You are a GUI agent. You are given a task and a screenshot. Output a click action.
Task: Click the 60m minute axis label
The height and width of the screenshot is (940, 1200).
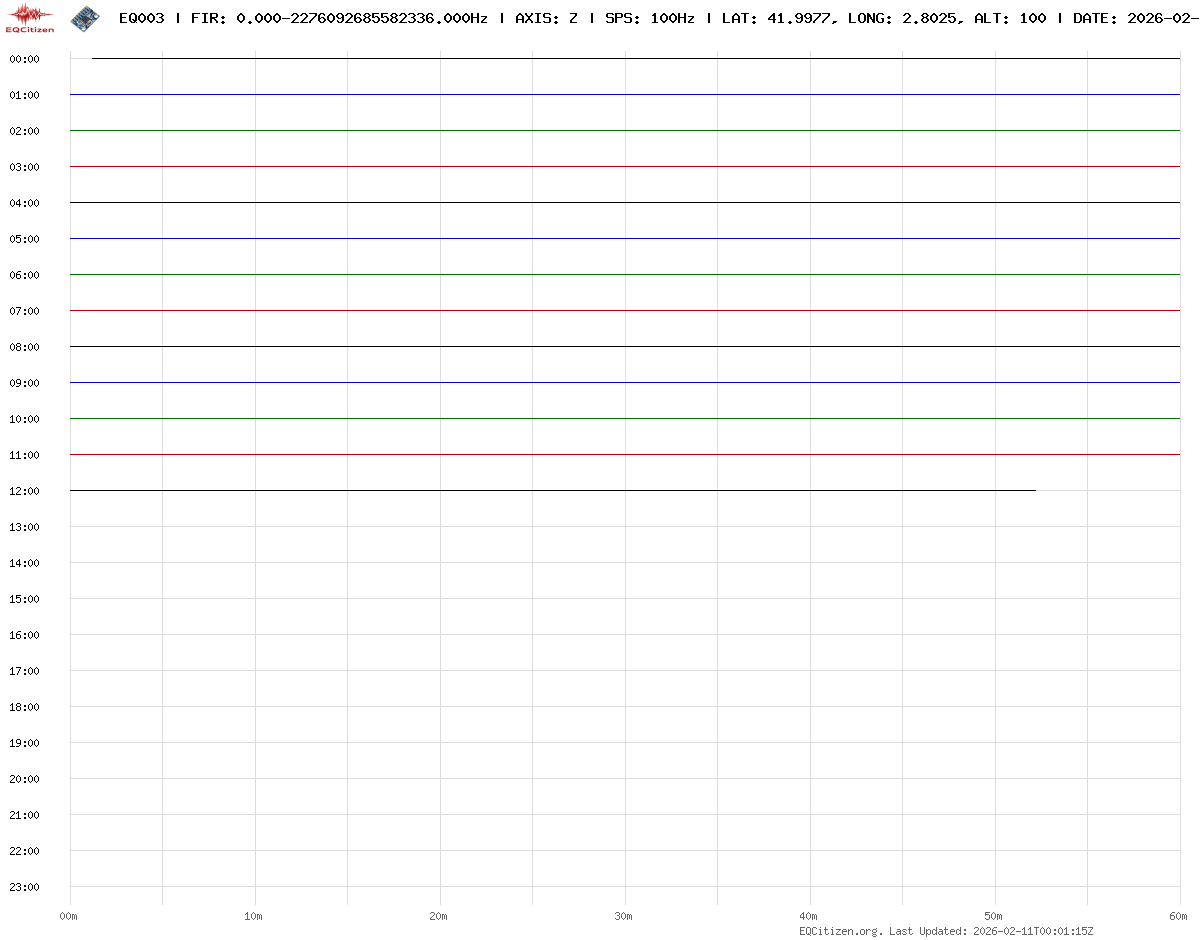[1179, 916]
